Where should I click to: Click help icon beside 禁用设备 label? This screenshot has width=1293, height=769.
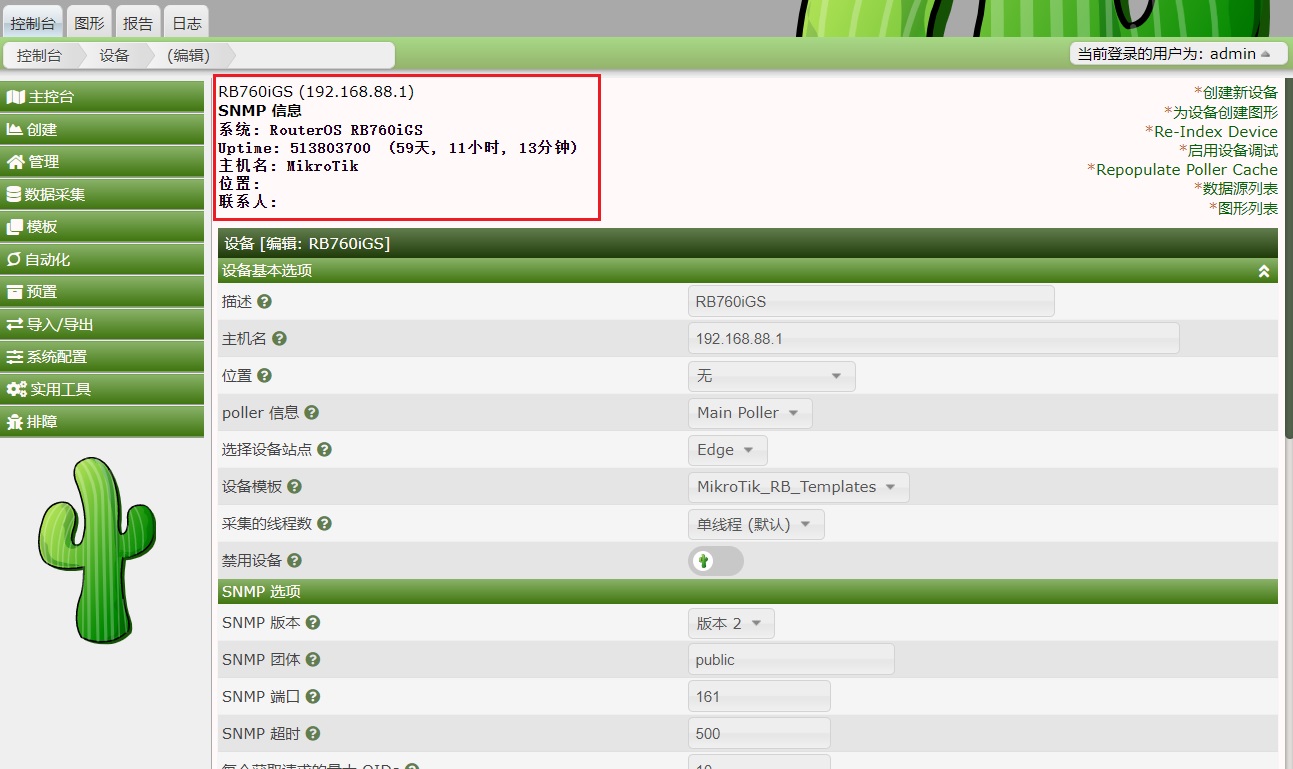294,561
